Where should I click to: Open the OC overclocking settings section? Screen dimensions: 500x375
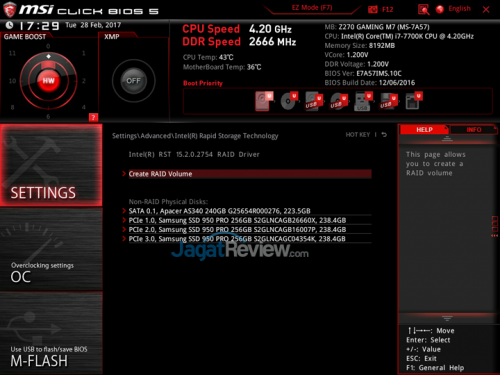(51, 249)
